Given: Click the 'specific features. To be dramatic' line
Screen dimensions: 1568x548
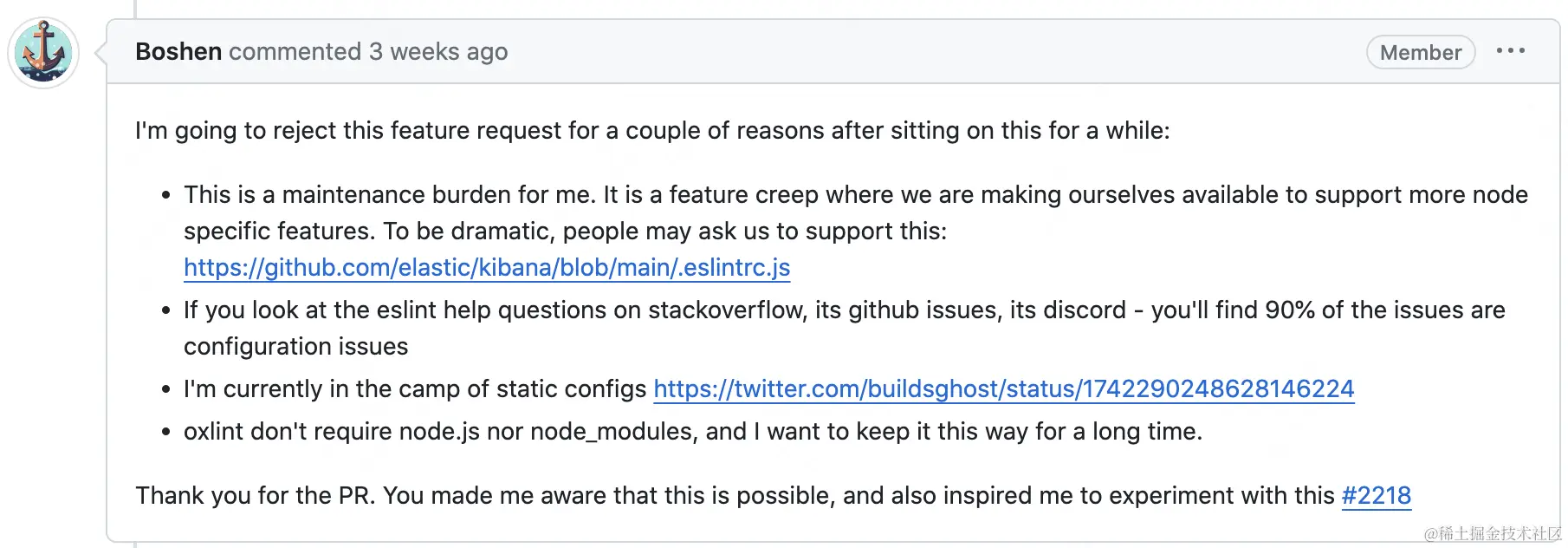Looking at the screenshot, I should (x=565, y=232).
